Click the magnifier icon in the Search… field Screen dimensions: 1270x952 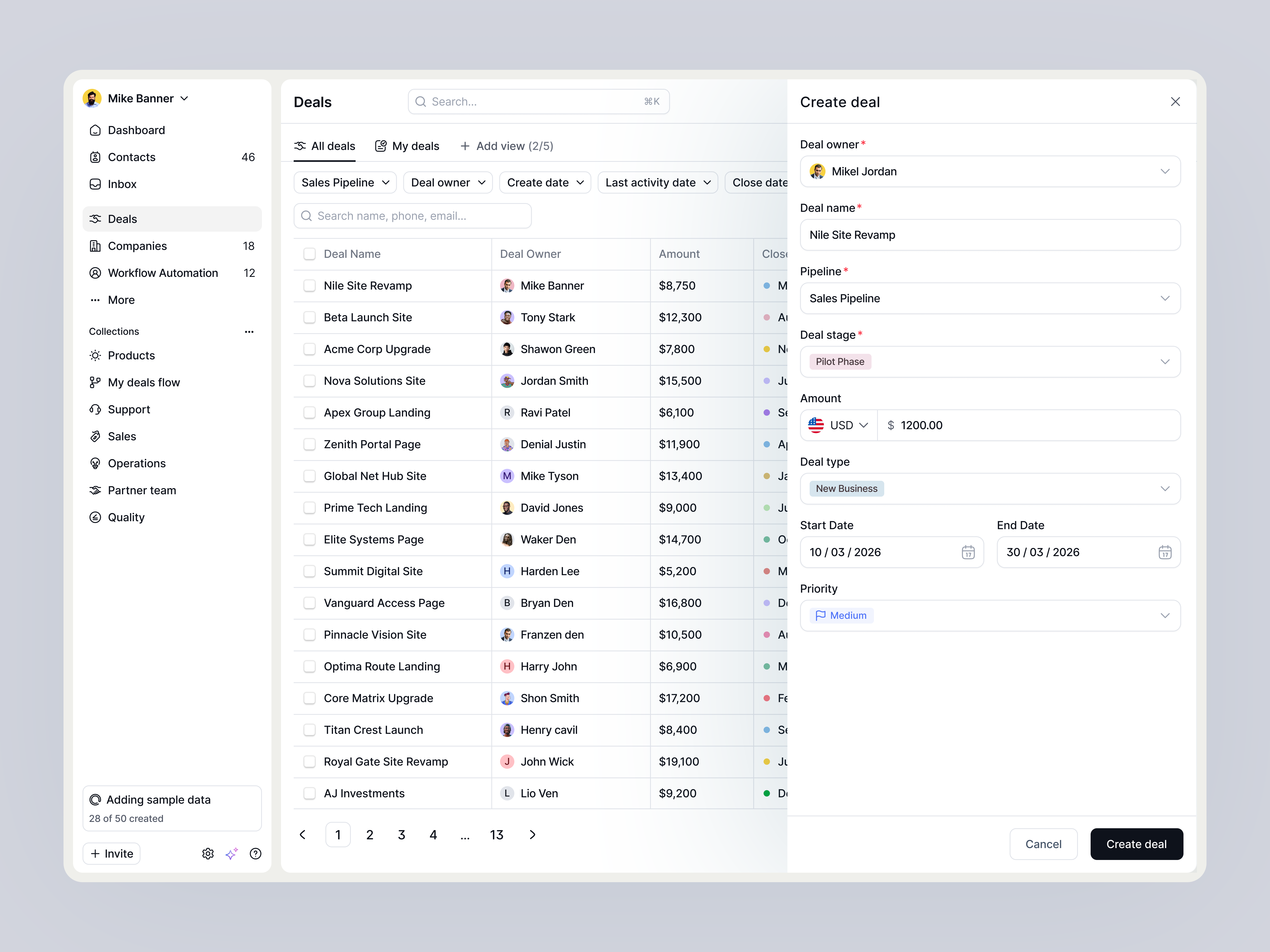pos(421,102)
